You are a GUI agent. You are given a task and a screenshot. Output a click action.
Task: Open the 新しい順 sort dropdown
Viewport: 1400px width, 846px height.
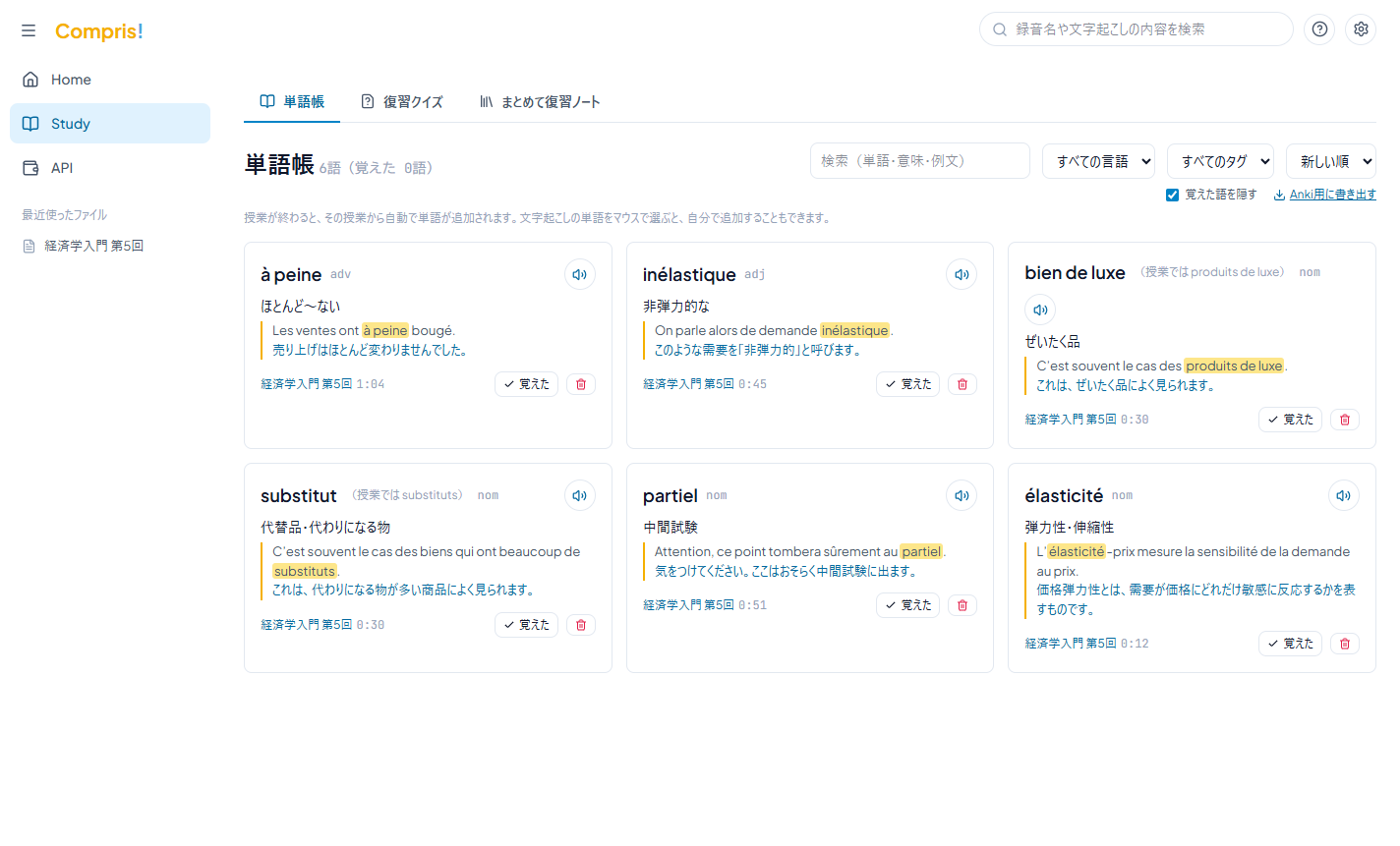[1331, 161]
